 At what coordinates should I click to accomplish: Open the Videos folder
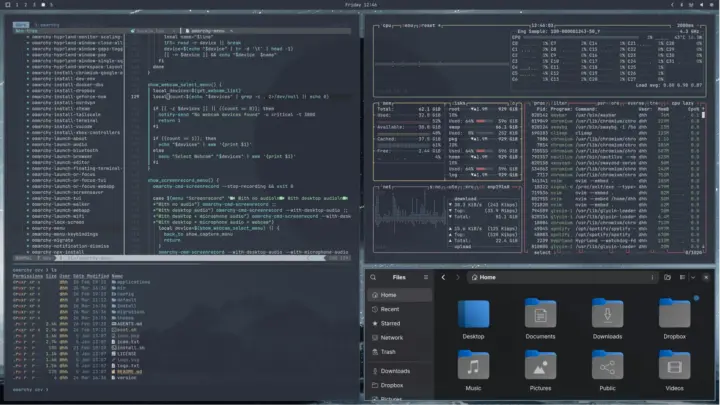click(x=675, y=371)
